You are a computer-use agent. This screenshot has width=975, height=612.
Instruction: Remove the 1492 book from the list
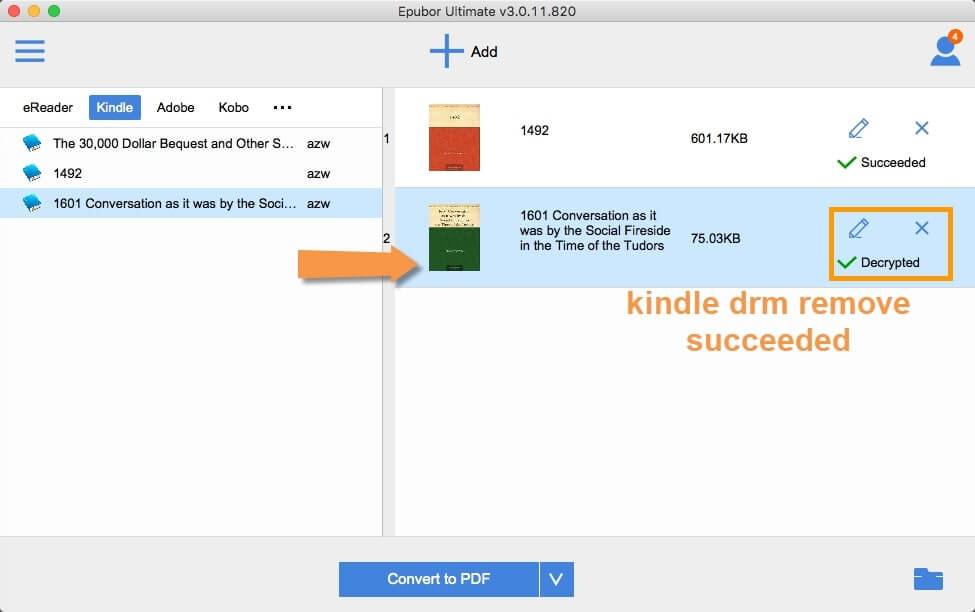pyautogui.click(x=922, y=128)
